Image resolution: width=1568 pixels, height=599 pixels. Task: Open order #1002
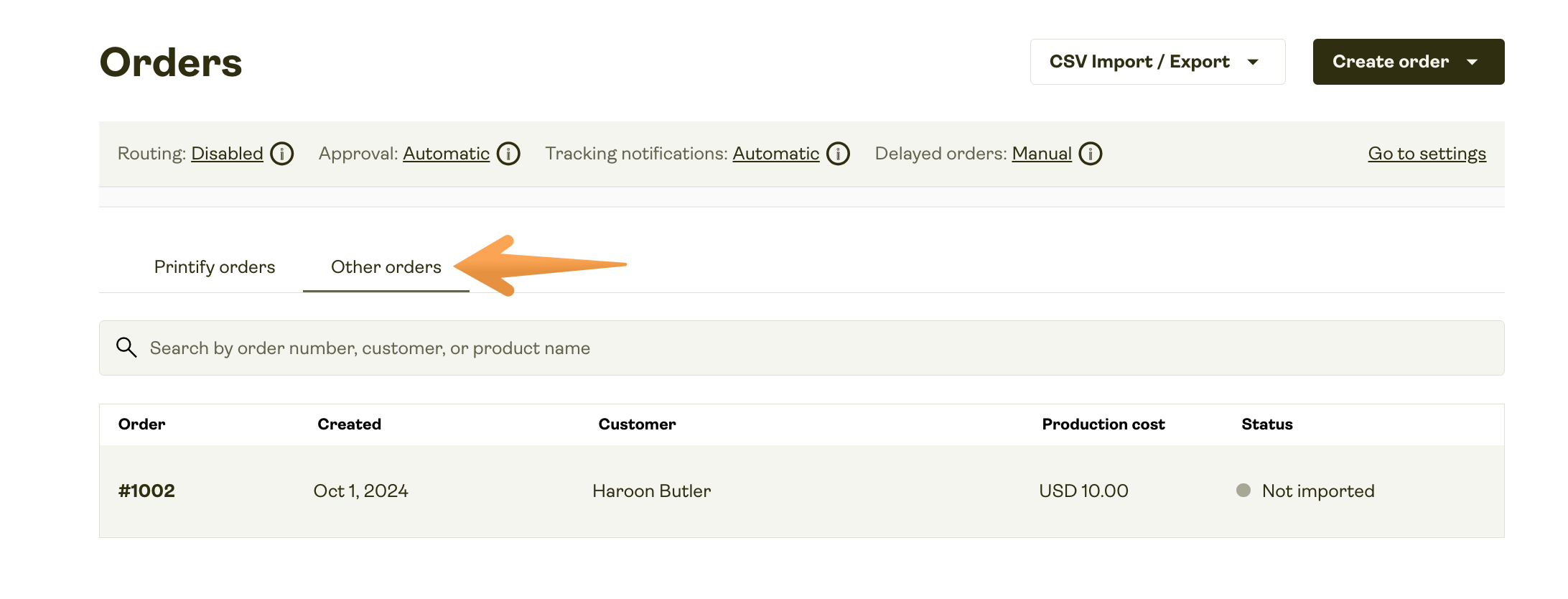pos(146,491)
